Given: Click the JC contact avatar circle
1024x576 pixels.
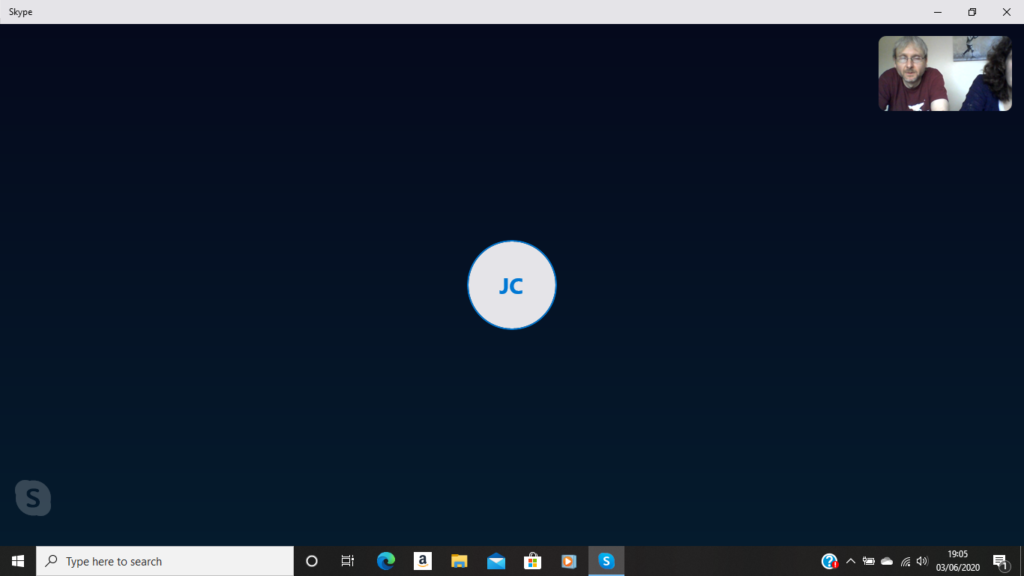Looking at the screenshot, I should (x=511, y=285).
